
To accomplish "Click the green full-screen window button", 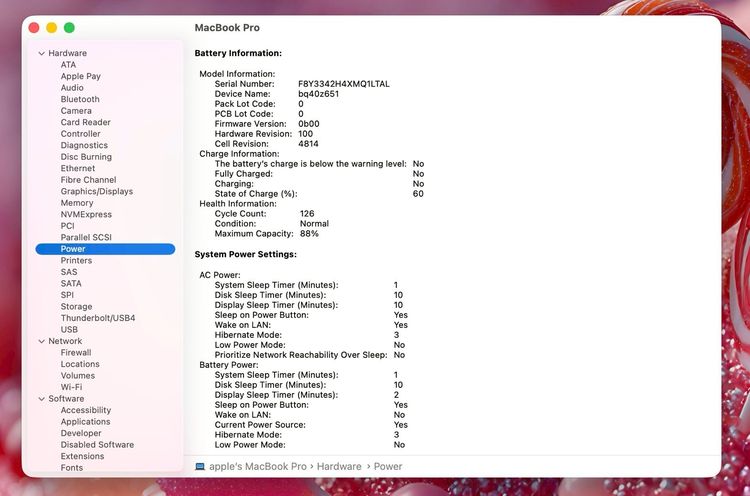I will click(69, 28).
